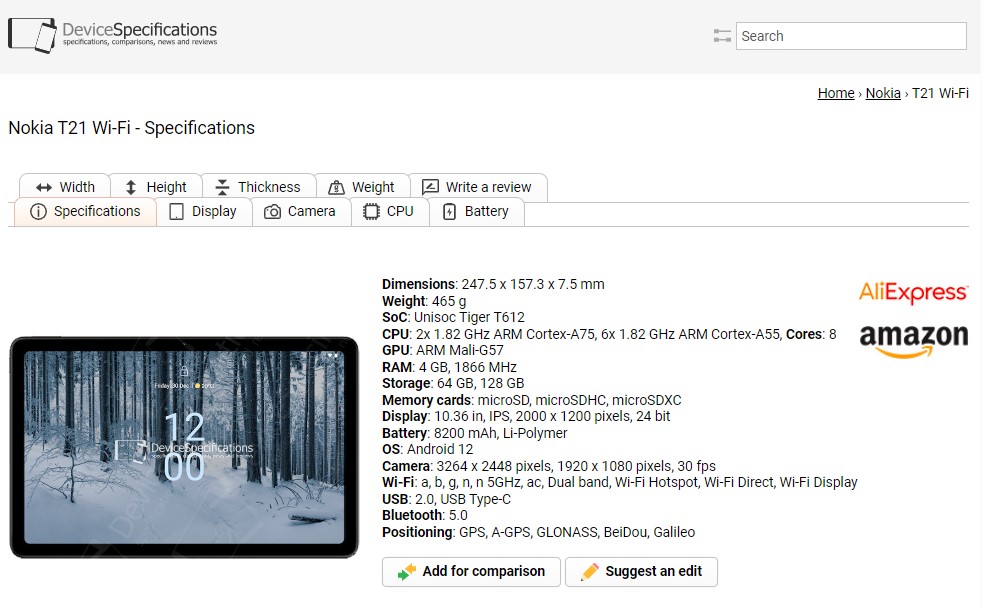Click the write a review pencil icon
The width and height of the screenshot is (983, 608).
click(x=430, y=187)
